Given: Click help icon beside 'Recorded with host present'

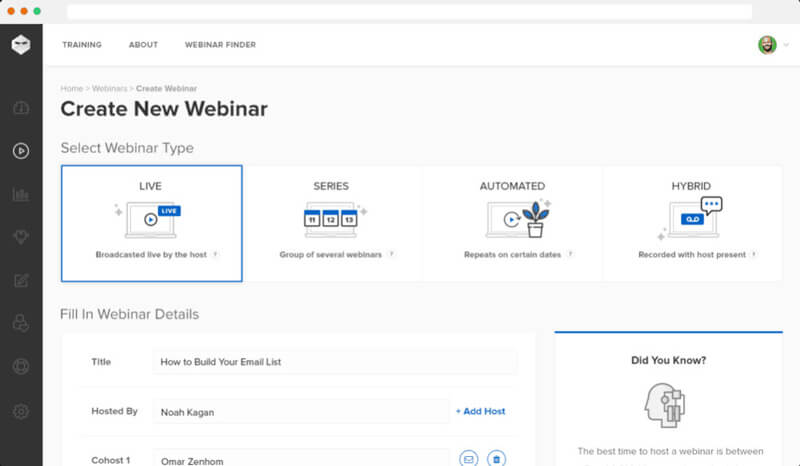Looking at the screenshot, I should 754,254.
